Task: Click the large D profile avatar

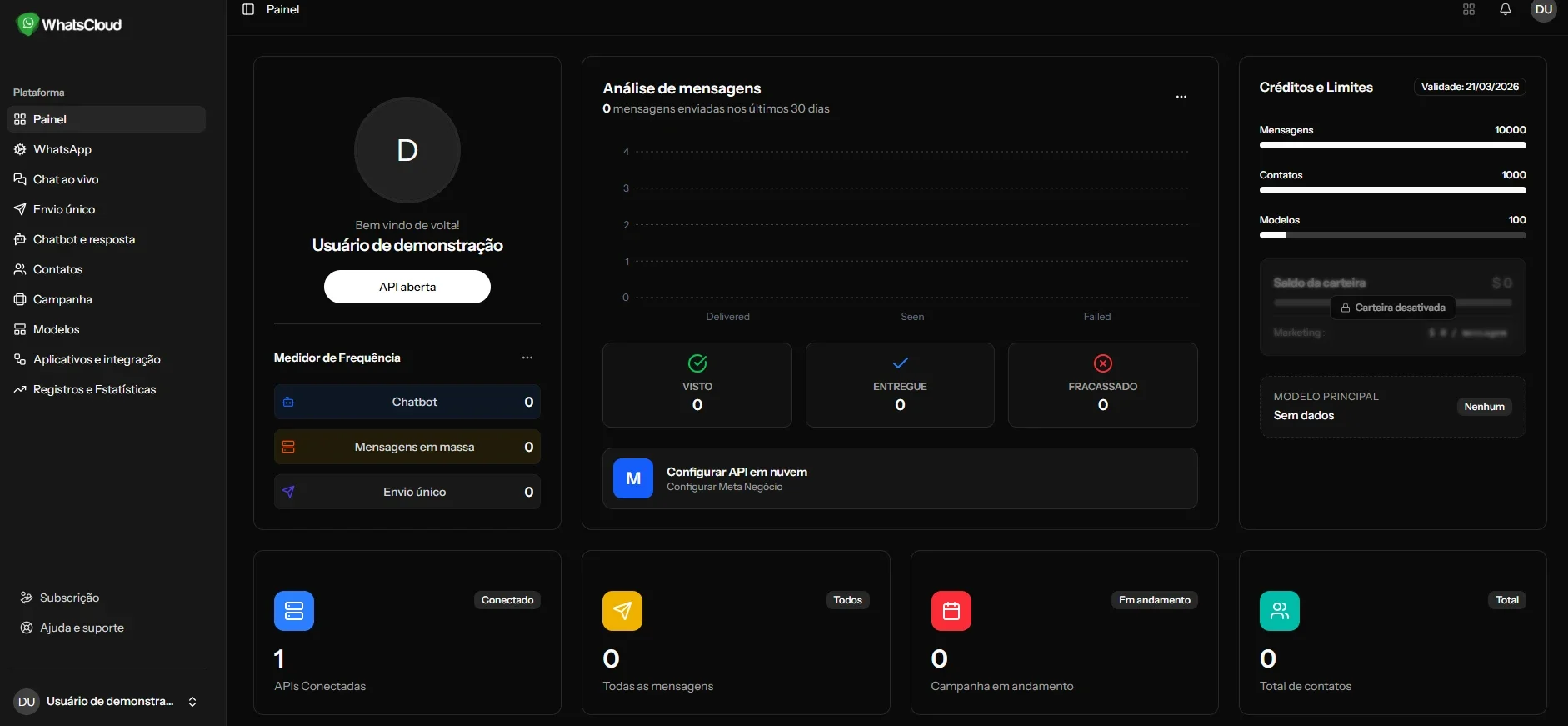Action: 407,150
